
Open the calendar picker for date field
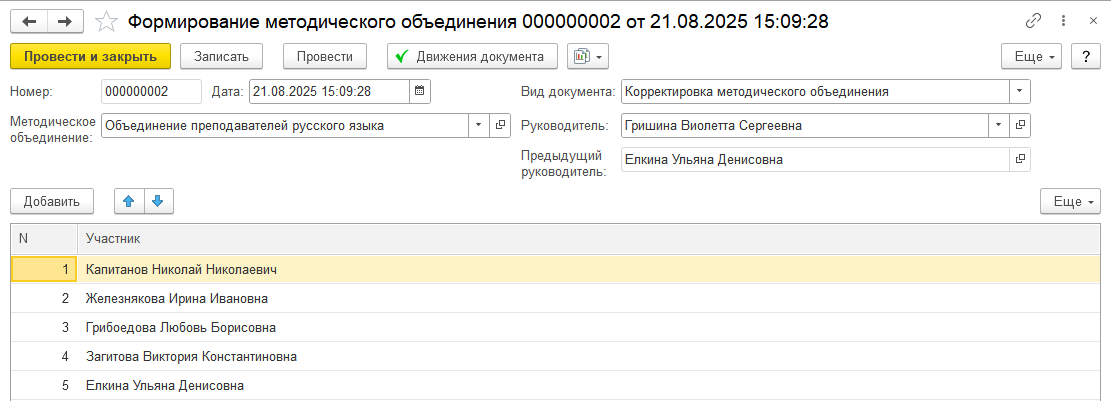pos(420,91)
